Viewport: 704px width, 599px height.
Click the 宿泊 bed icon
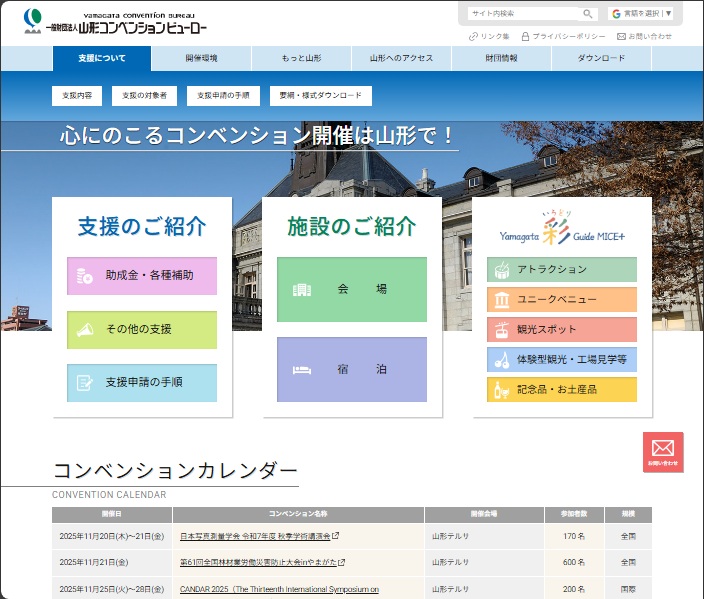click(302, 369)
